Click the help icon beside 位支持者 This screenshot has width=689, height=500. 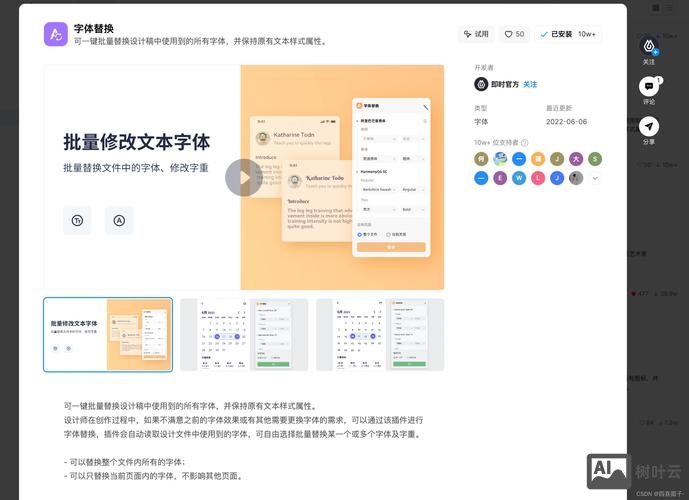(524, 142)
